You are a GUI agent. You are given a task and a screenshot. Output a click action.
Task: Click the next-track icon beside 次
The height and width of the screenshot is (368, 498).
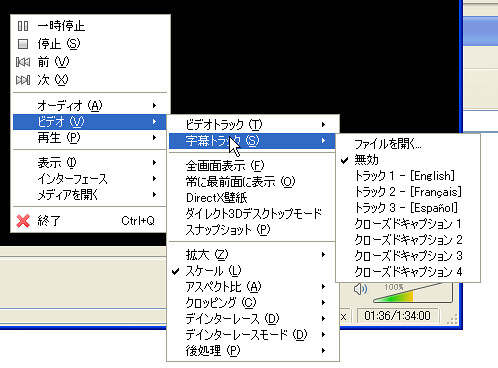[x=23, y=80]
